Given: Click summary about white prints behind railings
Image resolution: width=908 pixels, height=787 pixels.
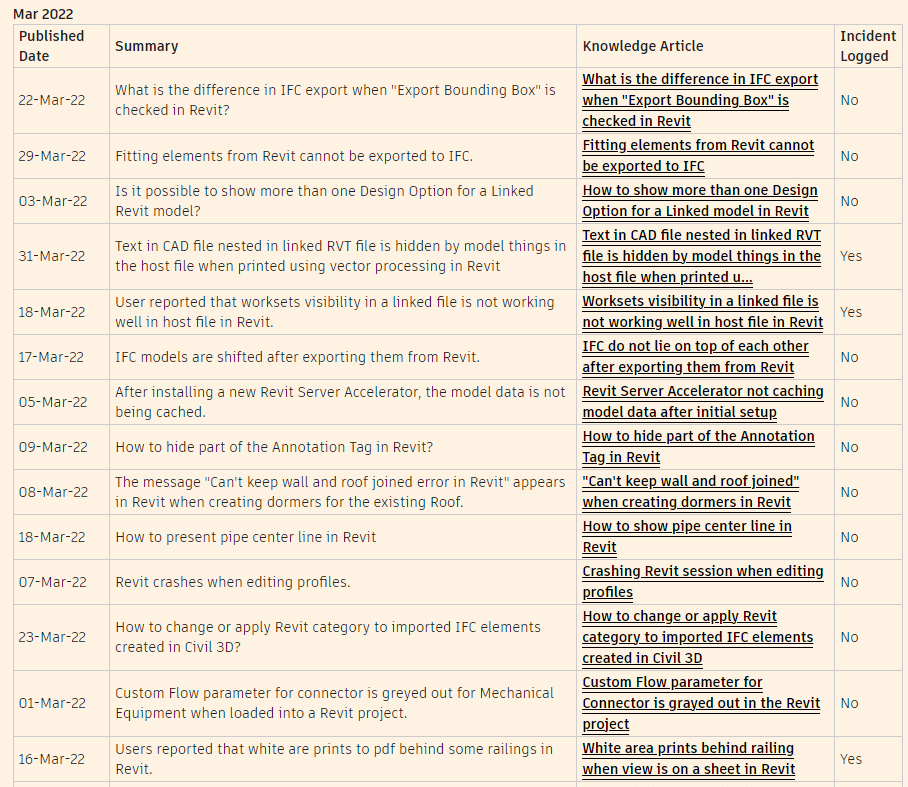Looking at the screenshot, I should 334,759.
